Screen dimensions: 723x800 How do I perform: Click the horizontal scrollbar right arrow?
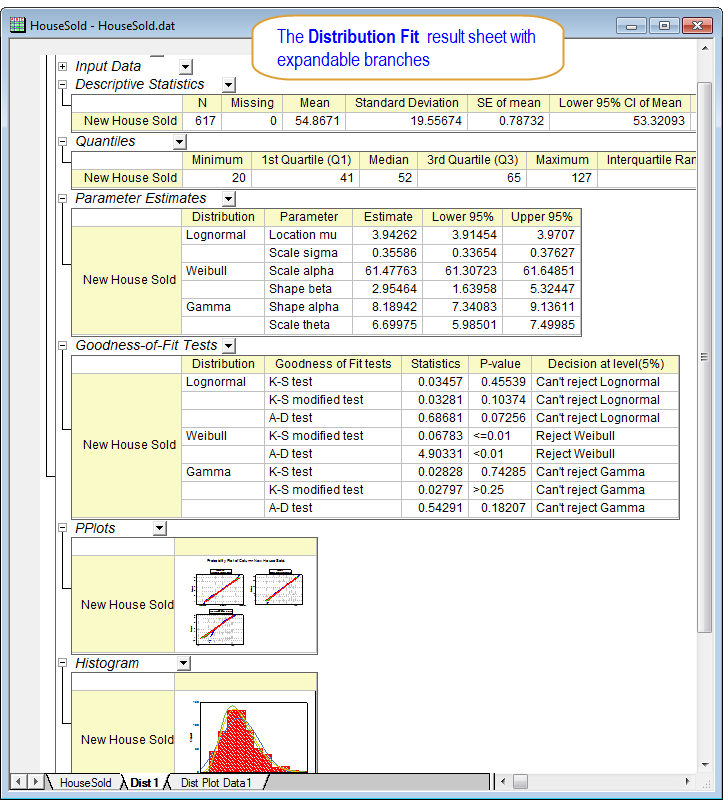[688, 782]
